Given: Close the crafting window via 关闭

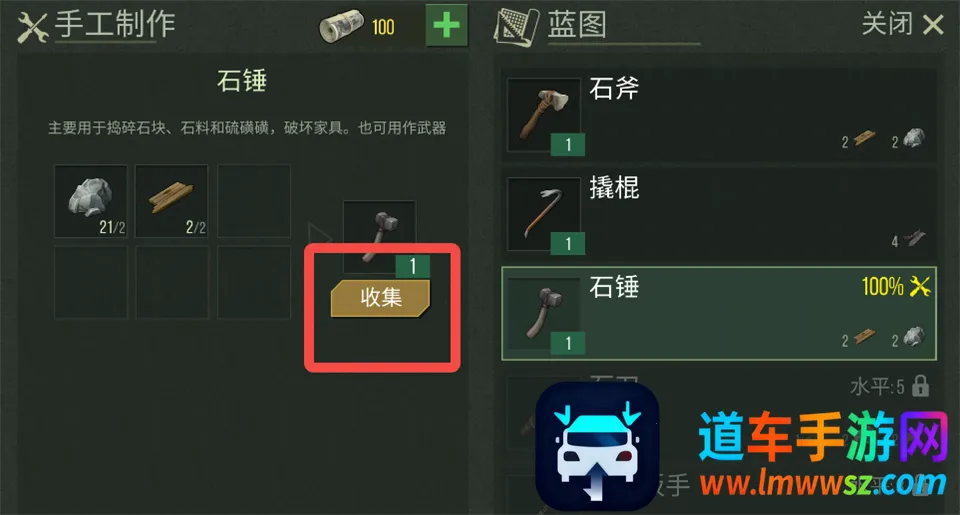Looking at the screenshot, I should pyautogui.click(x=902, y=24).
